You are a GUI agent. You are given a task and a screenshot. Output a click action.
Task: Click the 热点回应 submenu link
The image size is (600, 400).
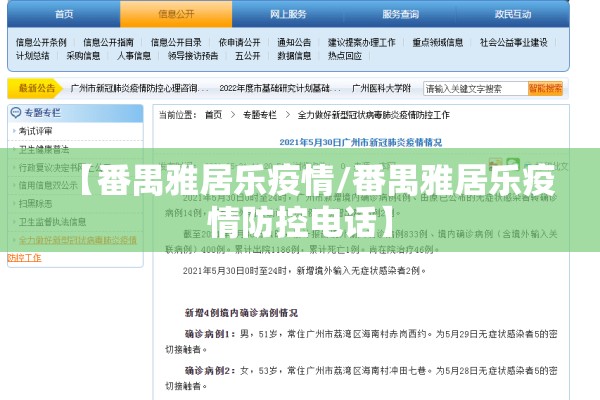pos(345,56)
